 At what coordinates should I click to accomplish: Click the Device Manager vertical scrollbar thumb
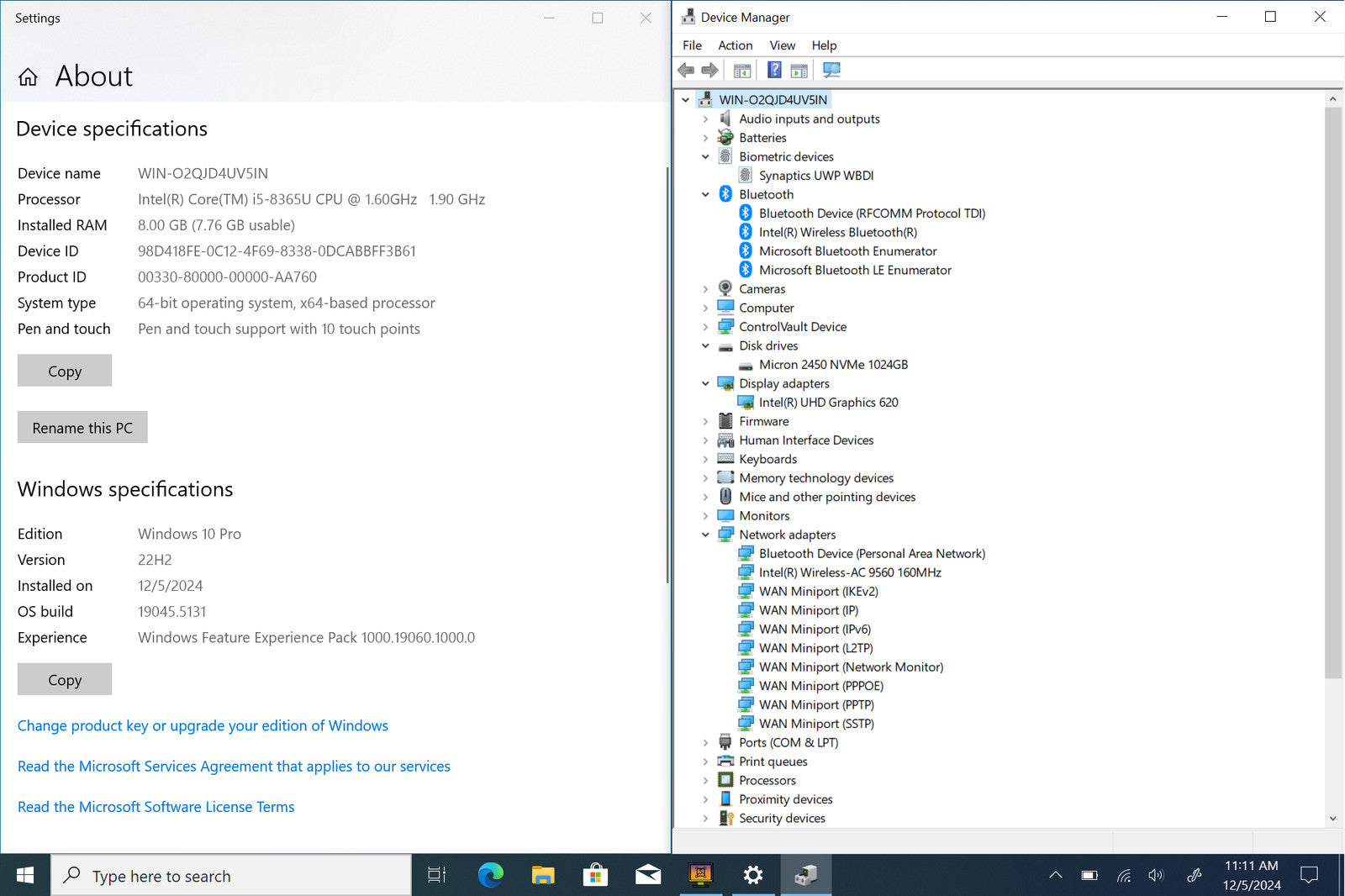coord(1332,392)
